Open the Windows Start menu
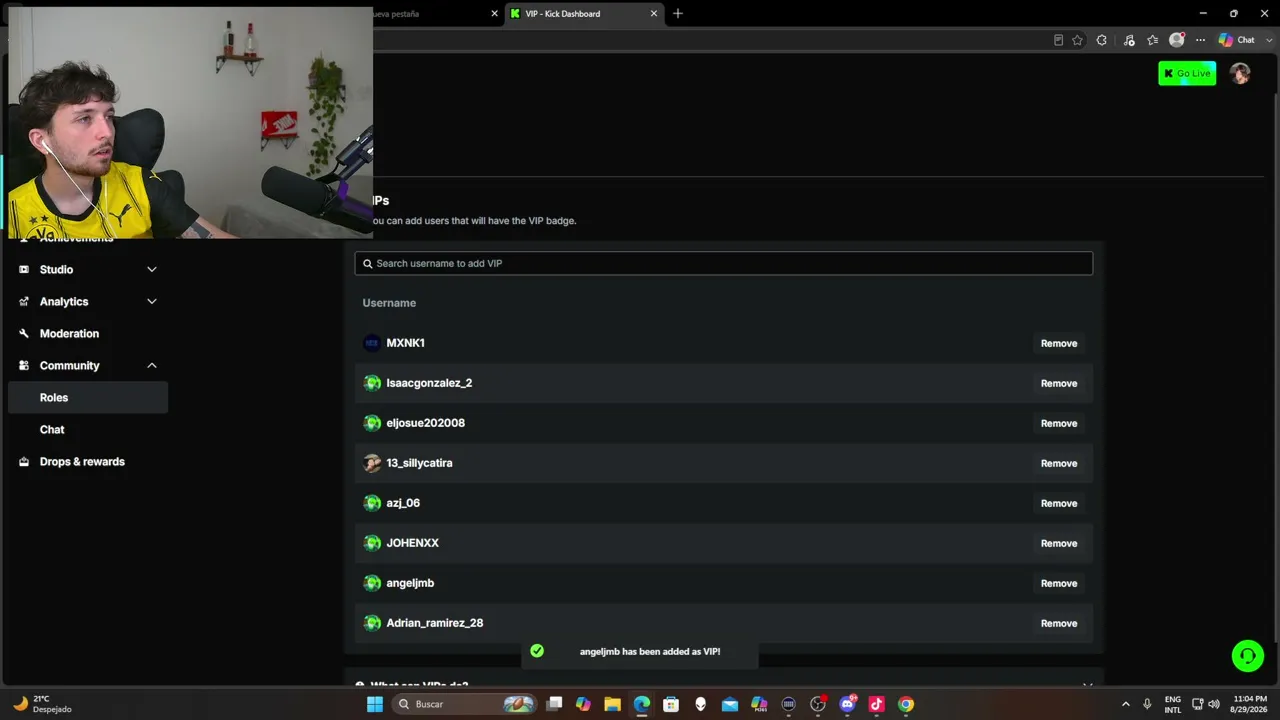The width and height of the screenshot is (1280, 720). 375,704
